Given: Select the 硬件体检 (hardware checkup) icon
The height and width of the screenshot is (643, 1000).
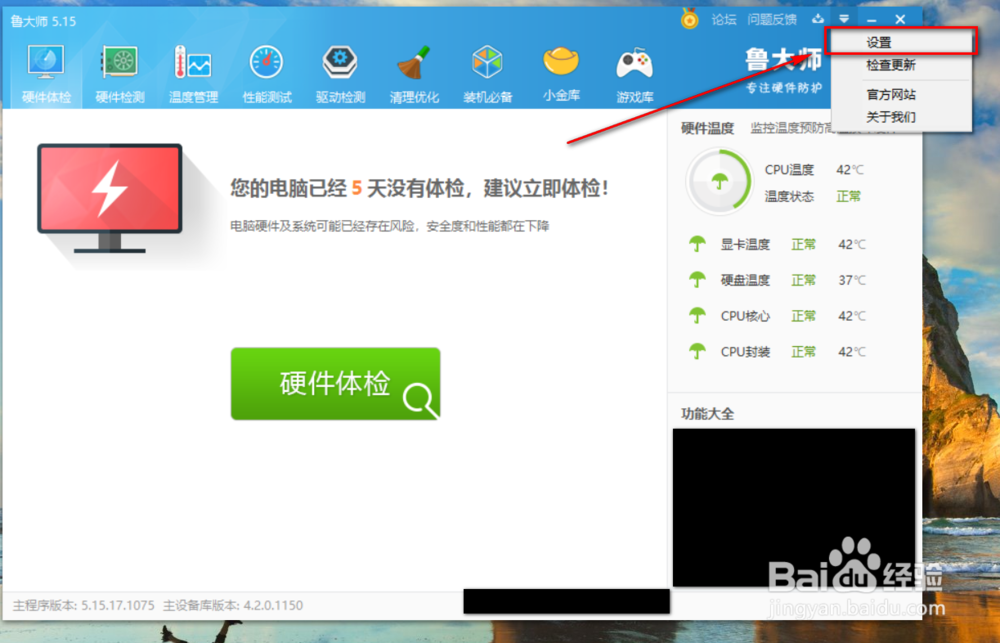Looking at the screenshot, I should [x=44, y=68].
